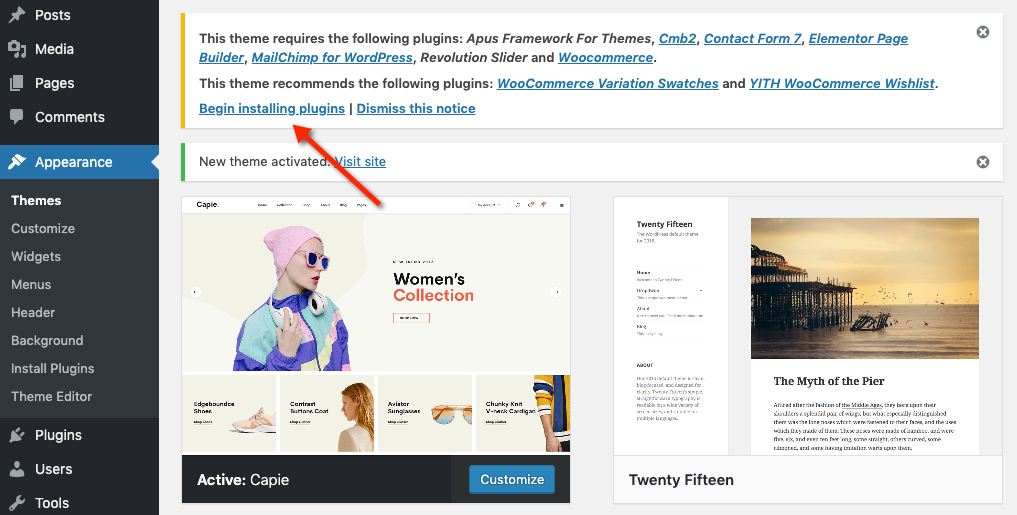The height and width of the screenshot is (515, 1017).
Task: Select the Twenty Fifteen theme thumbnail
Action: click(808, 327)
